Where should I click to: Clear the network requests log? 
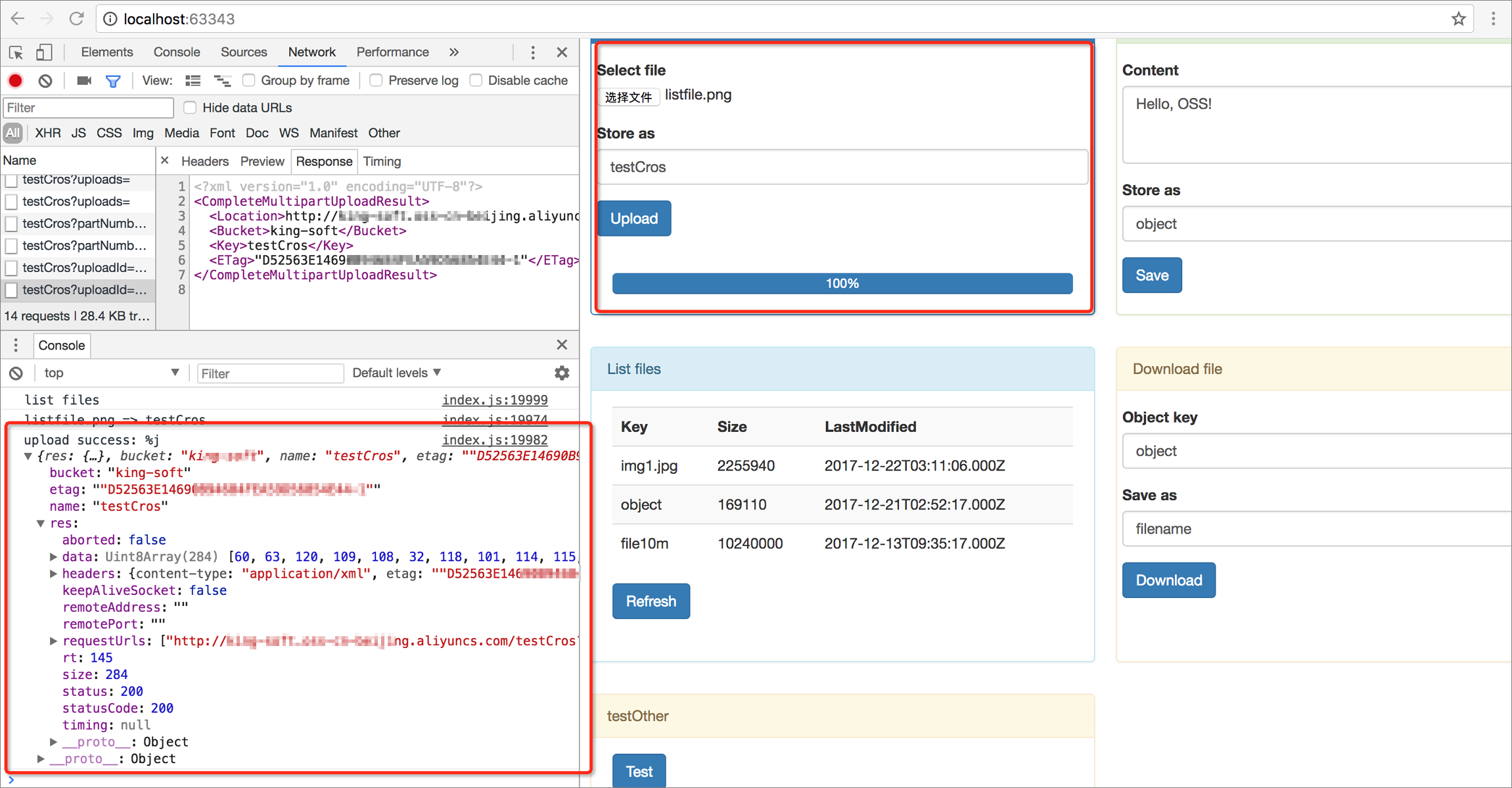45,80
